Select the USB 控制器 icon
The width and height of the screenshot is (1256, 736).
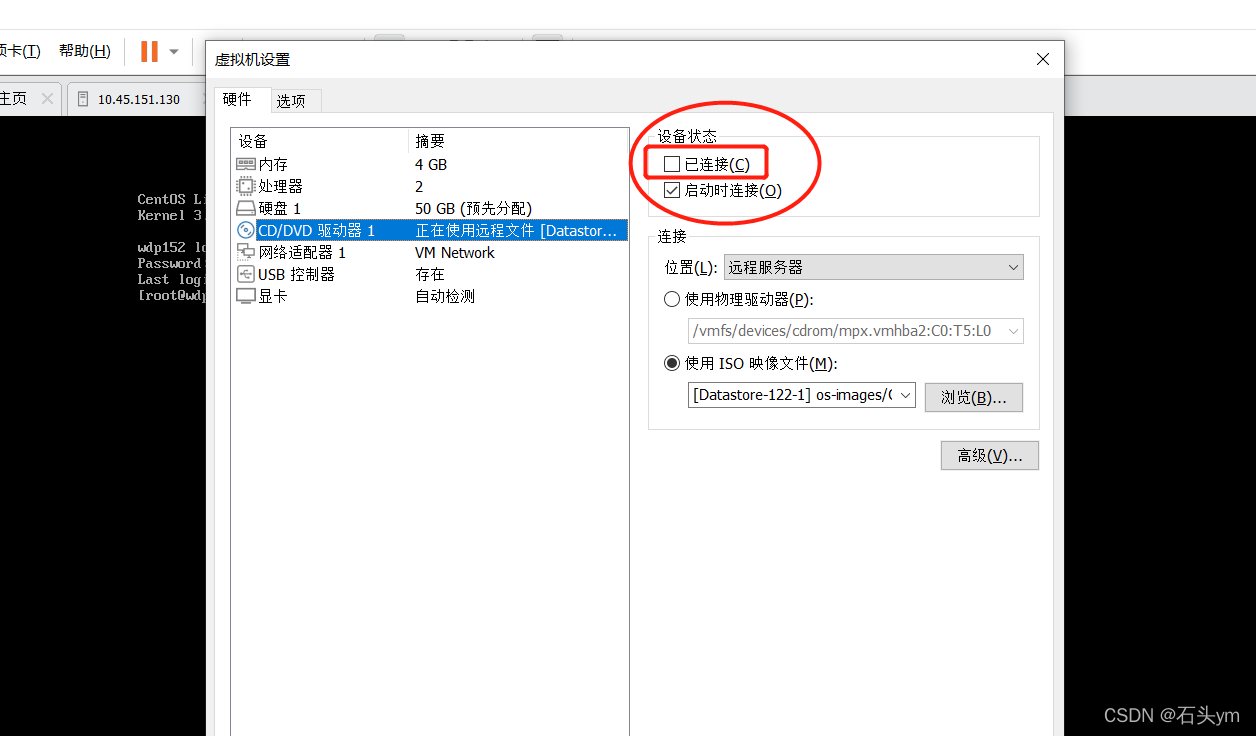pos(246,274)
